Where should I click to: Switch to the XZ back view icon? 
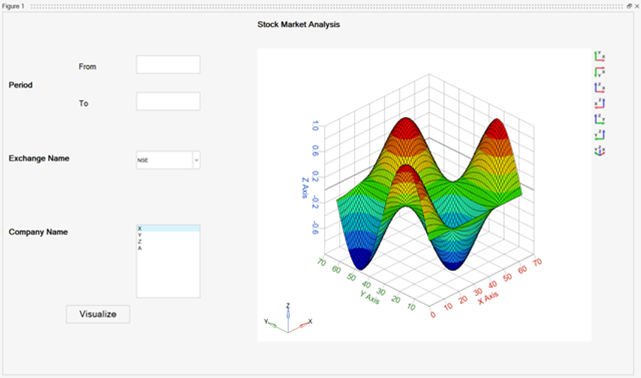pyautogui.click(x=600, y=103)
